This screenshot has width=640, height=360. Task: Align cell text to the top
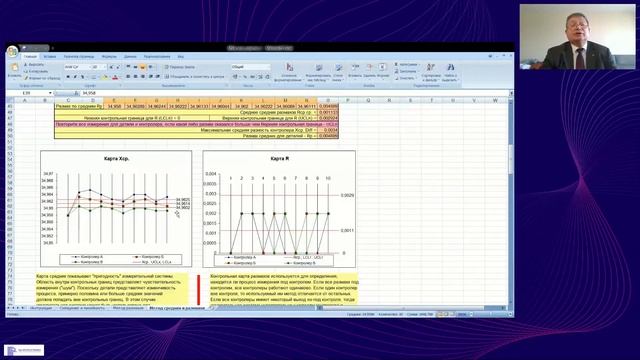tap(128, 67)
